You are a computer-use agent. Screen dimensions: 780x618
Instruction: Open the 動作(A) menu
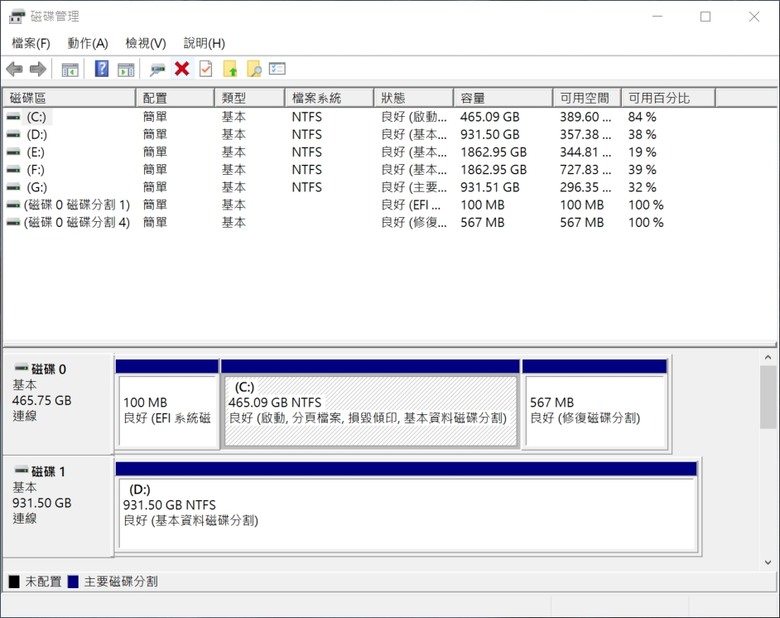[x=88, y=43]
